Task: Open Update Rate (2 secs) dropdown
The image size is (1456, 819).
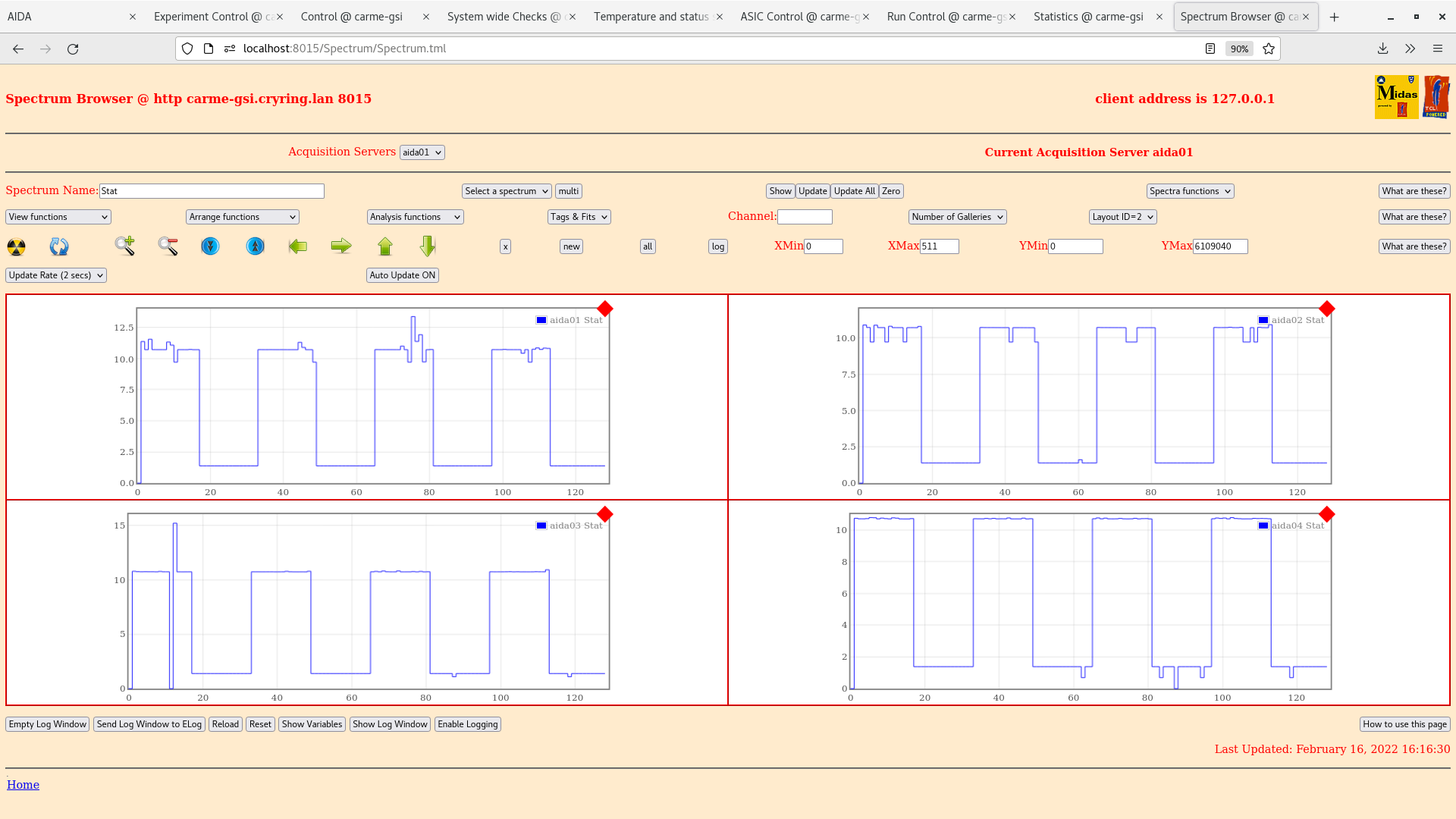Action: coord(56,275)
